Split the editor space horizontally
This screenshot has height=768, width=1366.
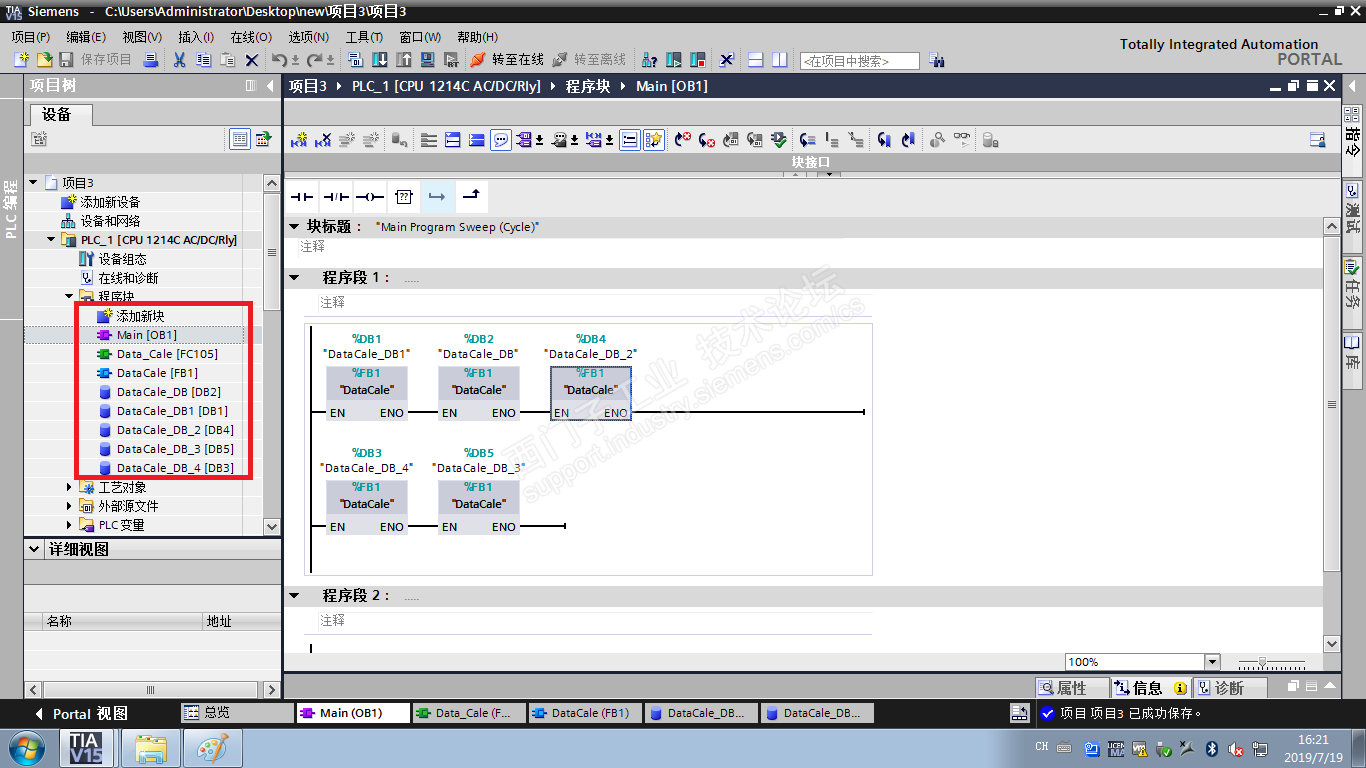coord(756,60)
